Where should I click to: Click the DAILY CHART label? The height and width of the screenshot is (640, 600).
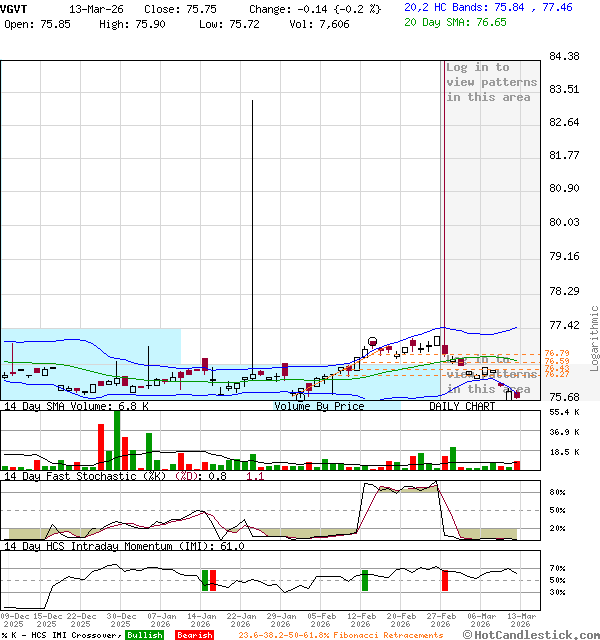point(462,407)
